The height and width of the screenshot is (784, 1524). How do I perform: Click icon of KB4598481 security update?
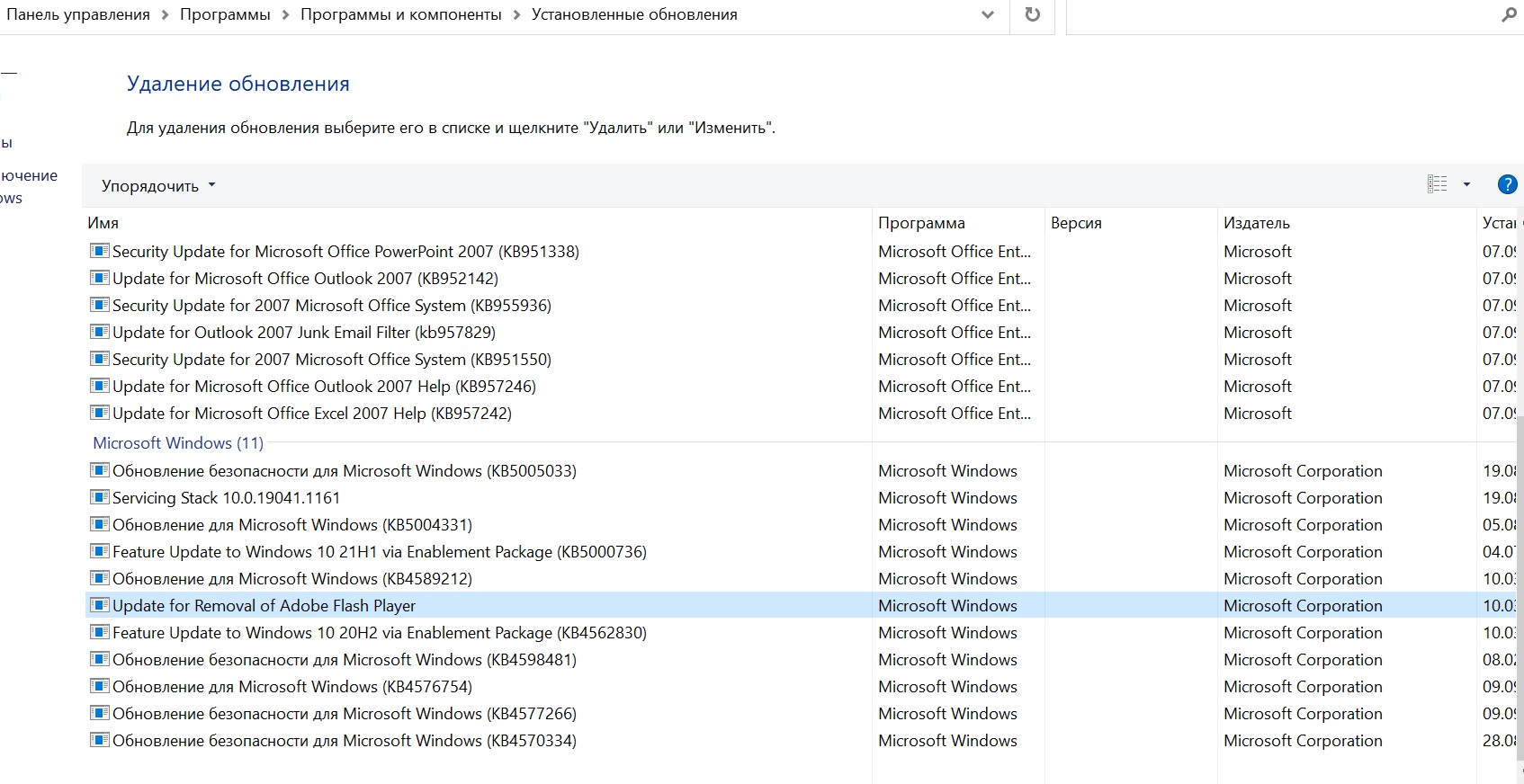coord(100,659)
